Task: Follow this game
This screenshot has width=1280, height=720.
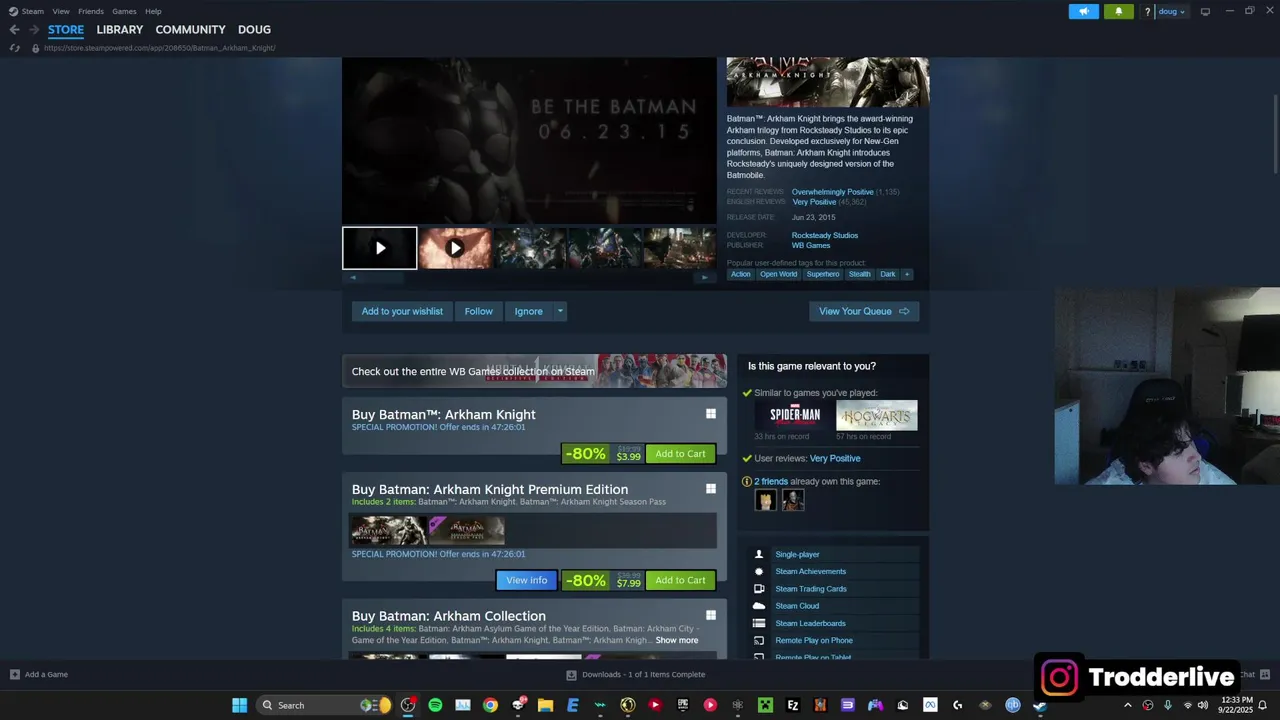Action: (x=478, y=311)
